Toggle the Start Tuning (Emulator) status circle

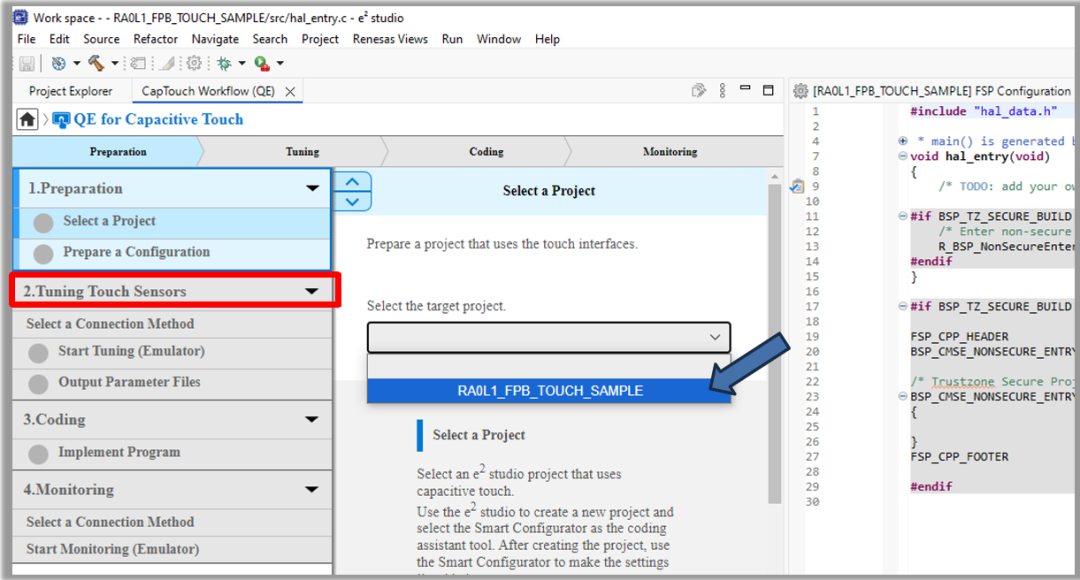39,353
